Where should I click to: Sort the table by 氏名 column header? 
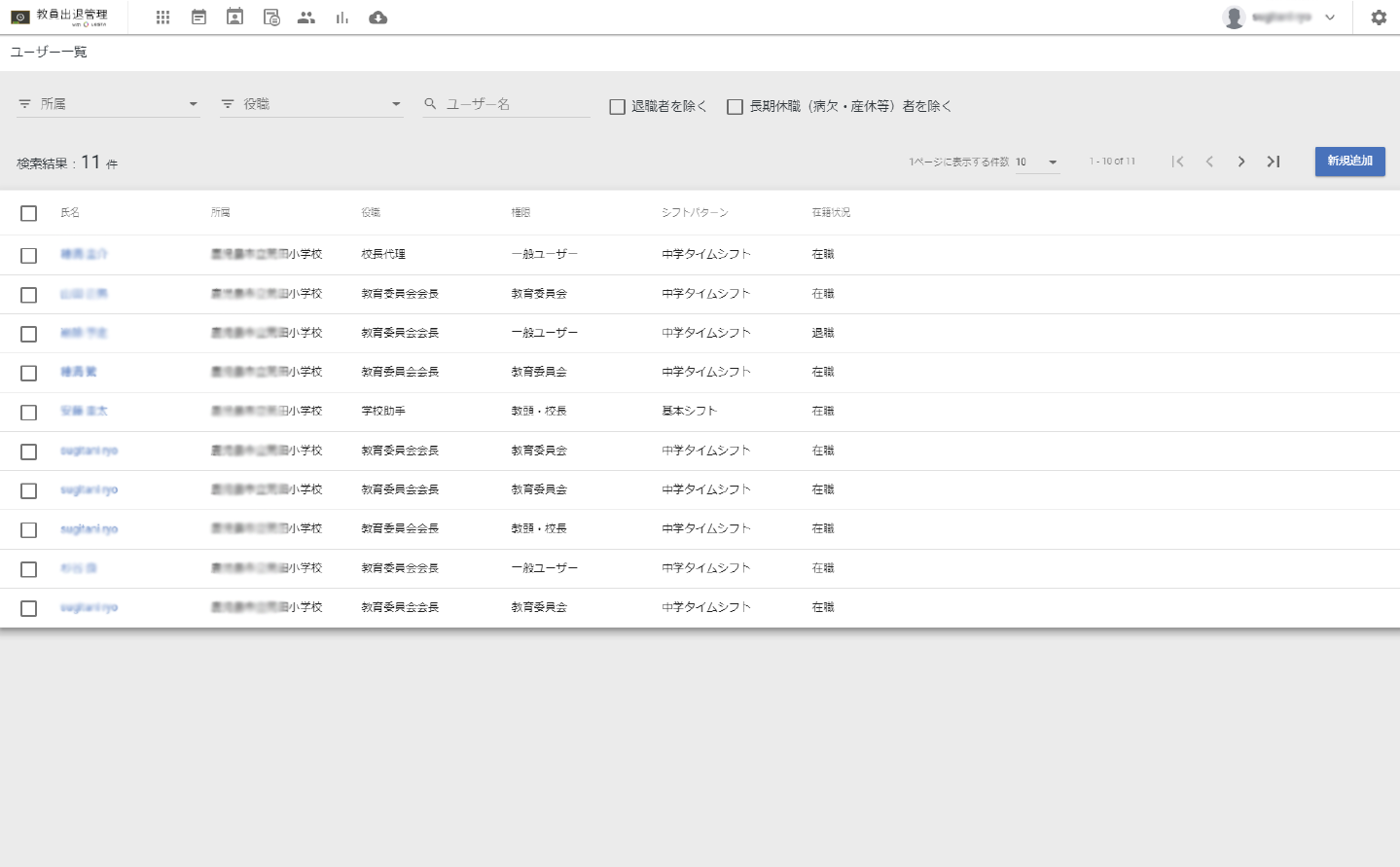(70, 212)
